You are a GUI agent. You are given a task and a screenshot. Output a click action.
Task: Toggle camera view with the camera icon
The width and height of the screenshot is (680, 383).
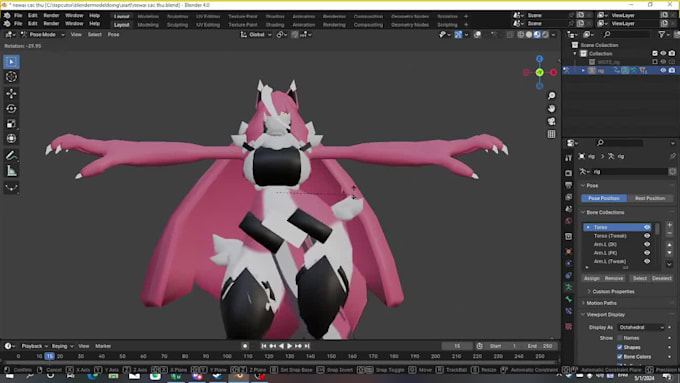pyautogui.click(x=551, y=121)
